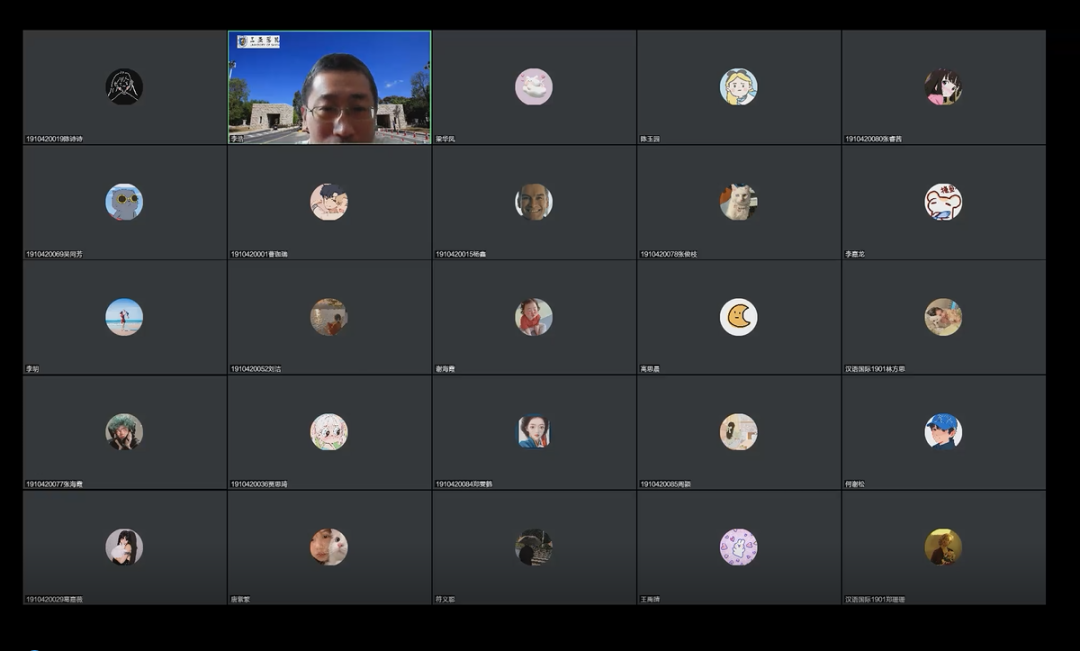Select the participant tile labeled 1910420084
Image resolution: width=1080 pixels, height=651 pixels.
(x=533, y=433)
